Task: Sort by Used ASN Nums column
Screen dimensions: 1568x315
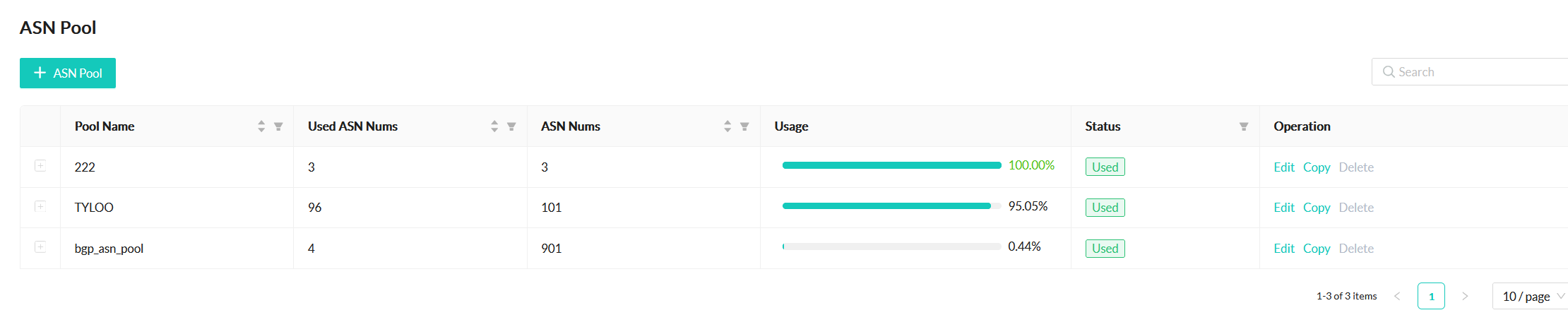Action: click(494, 126)
